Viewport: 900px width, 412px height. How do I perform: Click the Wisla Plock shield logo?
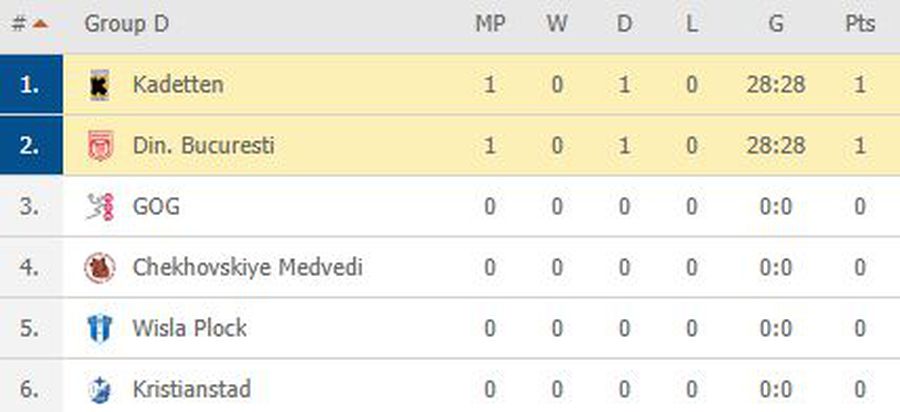tap(100, 329)
